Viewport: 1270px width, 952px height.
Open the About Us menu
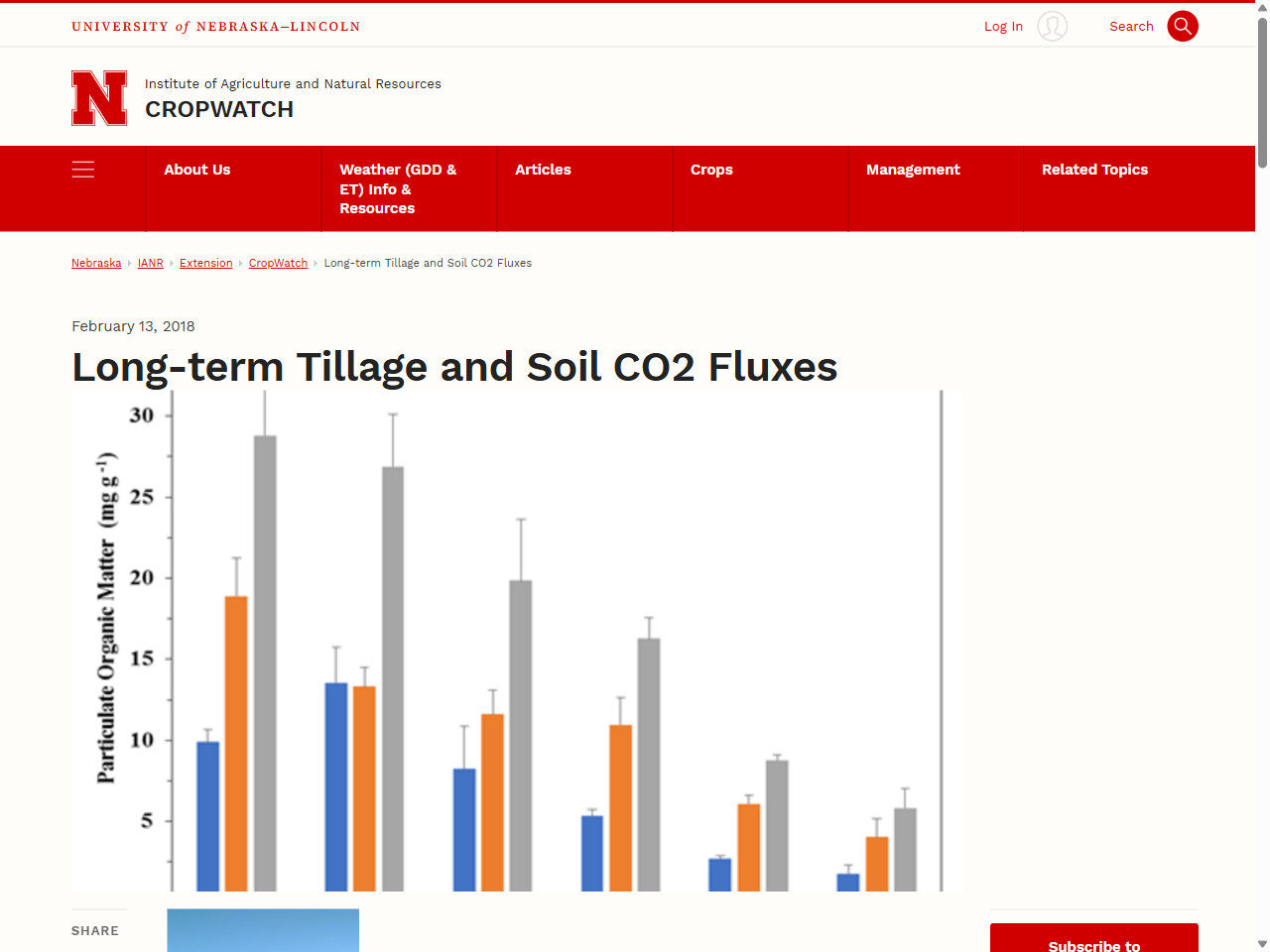(x=196, y=170)
